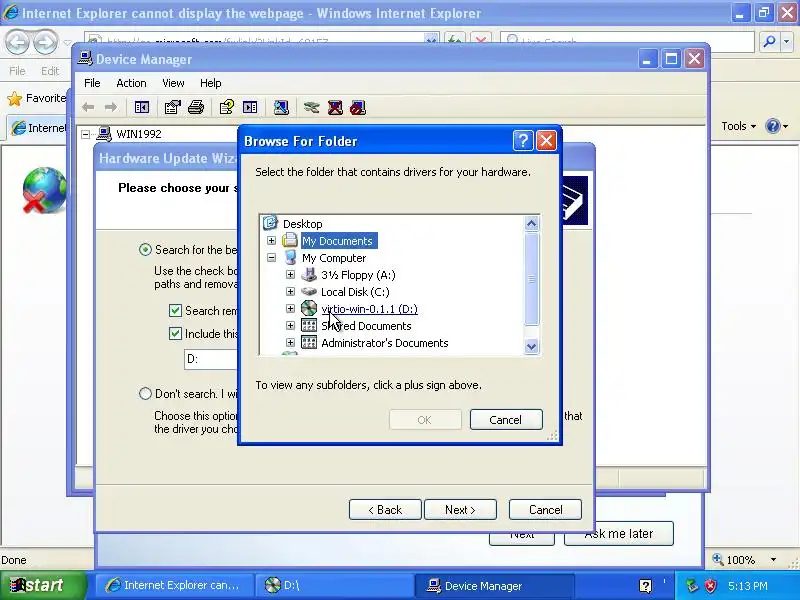Select the My Documents label in the tree
Viewport: 800px width, 600px height.
pyautogui.click(x=337, y=240)
